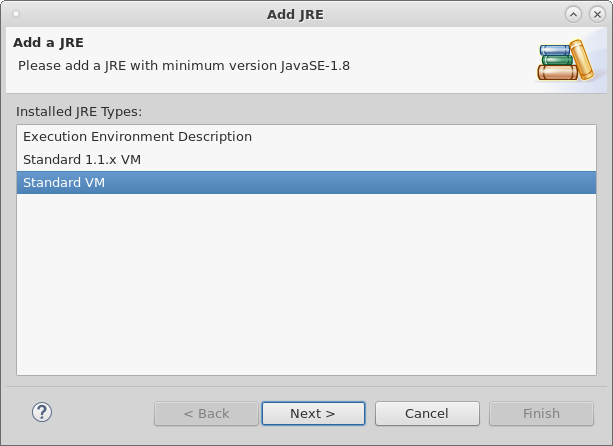This screenshot has height=446, width=613.
Task: Close the Add JRE dialog with X
Action: pos(596,14)
